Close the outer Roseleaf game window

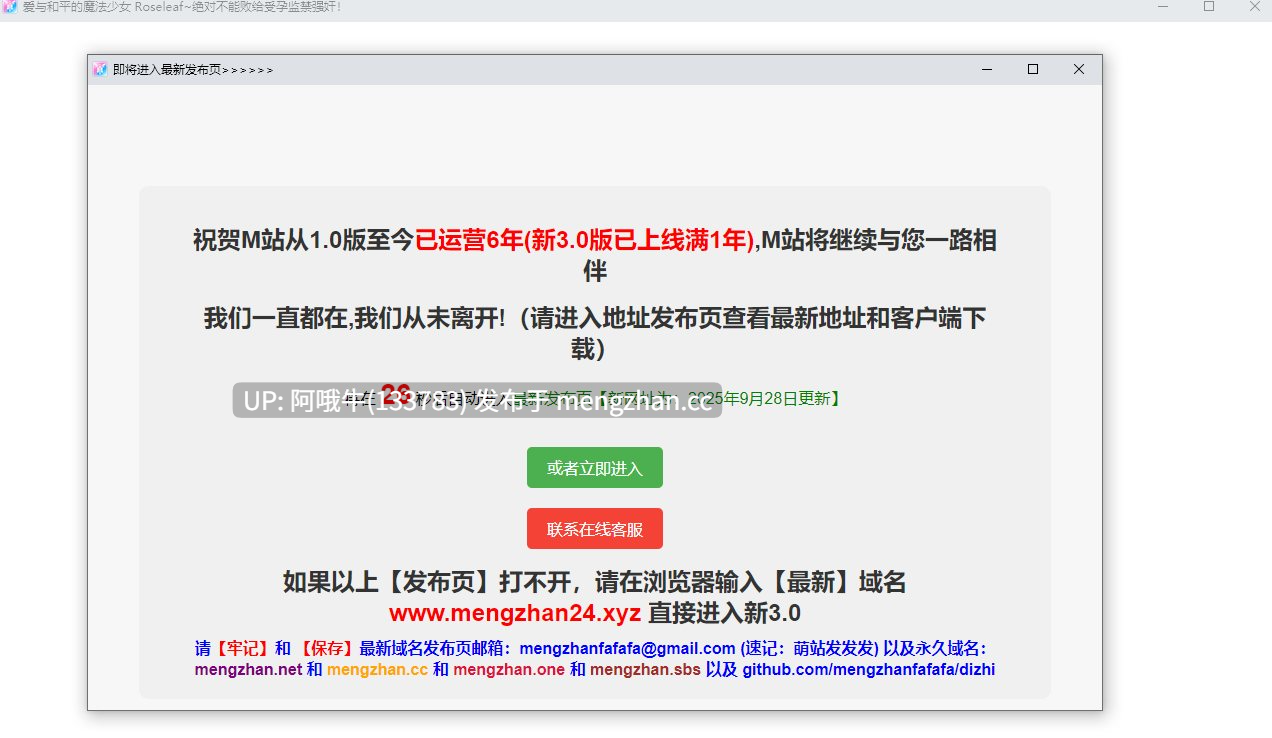1254,7
